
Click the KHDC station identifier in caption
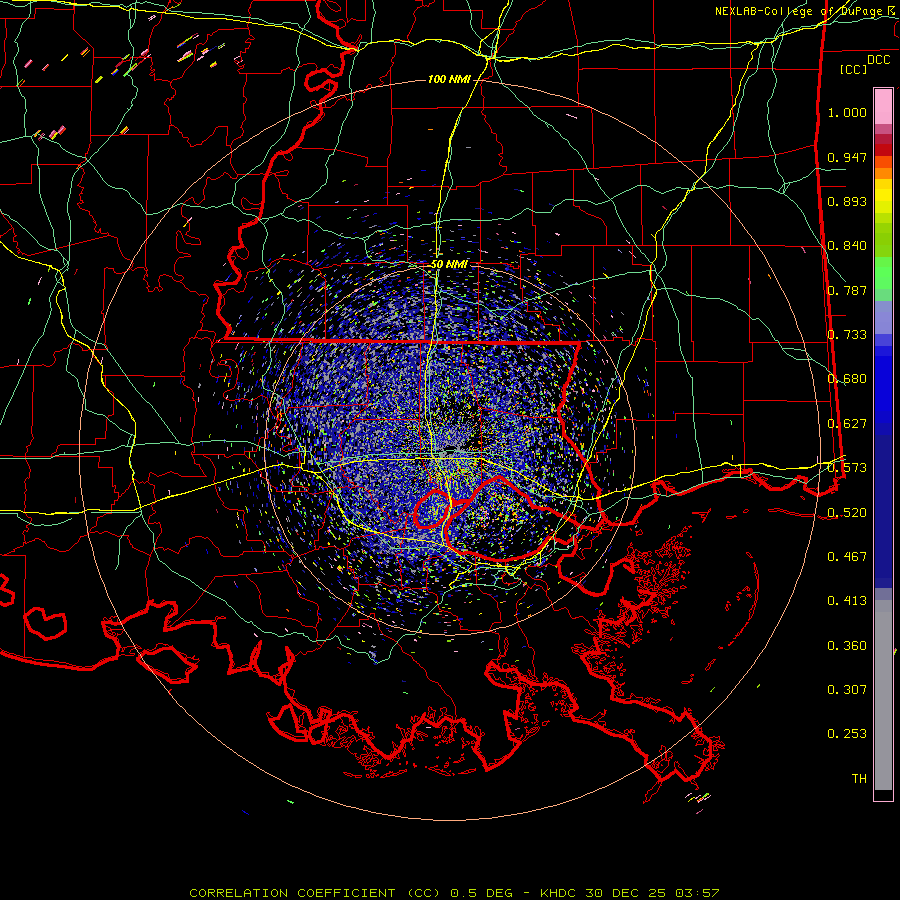[x=560, y=893]
